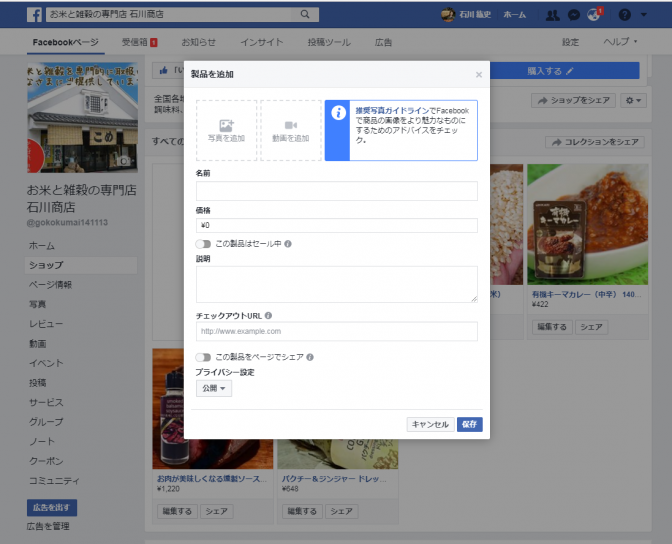Click the Facebook logo icon
672x544 pixels.
(34, 15)
